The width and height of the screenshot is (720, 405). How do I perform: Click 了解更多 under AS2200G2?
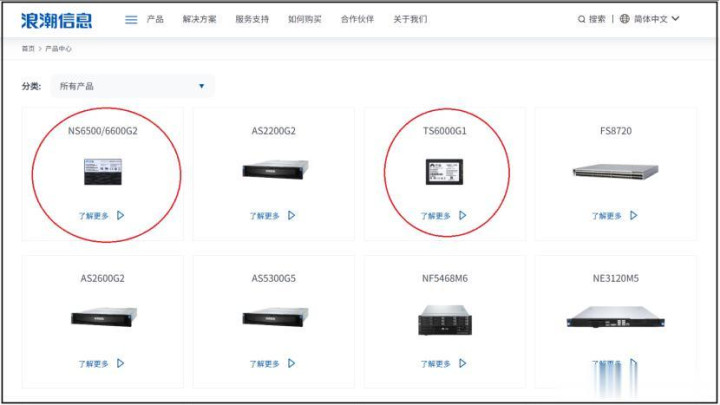[264, 216]
